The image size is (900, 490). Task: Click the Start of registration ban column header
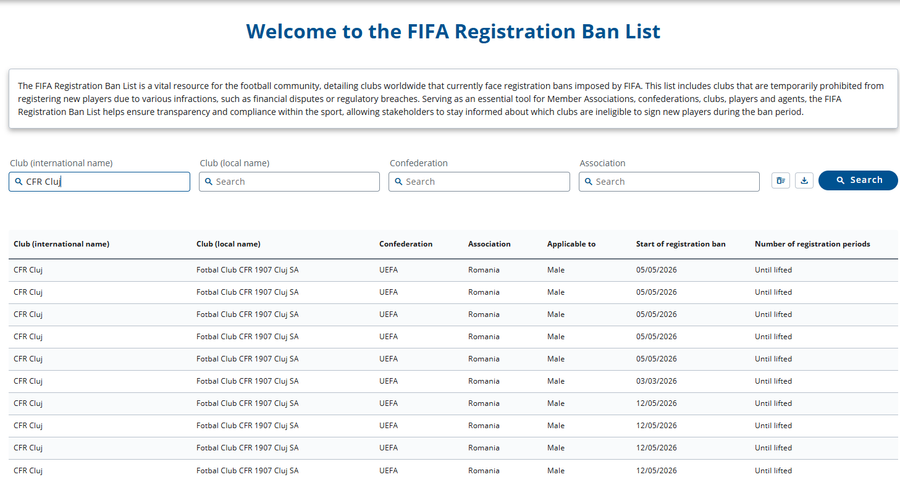[681, 244]
